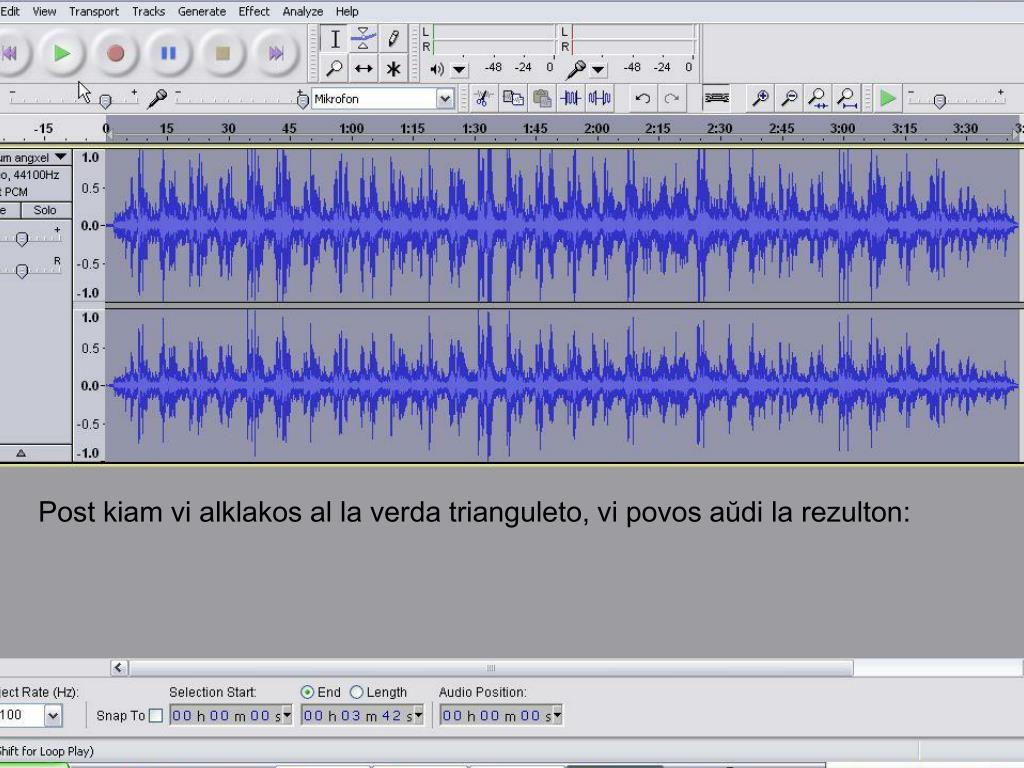
Task: Select the End radio button
Action: click(307, 692)
